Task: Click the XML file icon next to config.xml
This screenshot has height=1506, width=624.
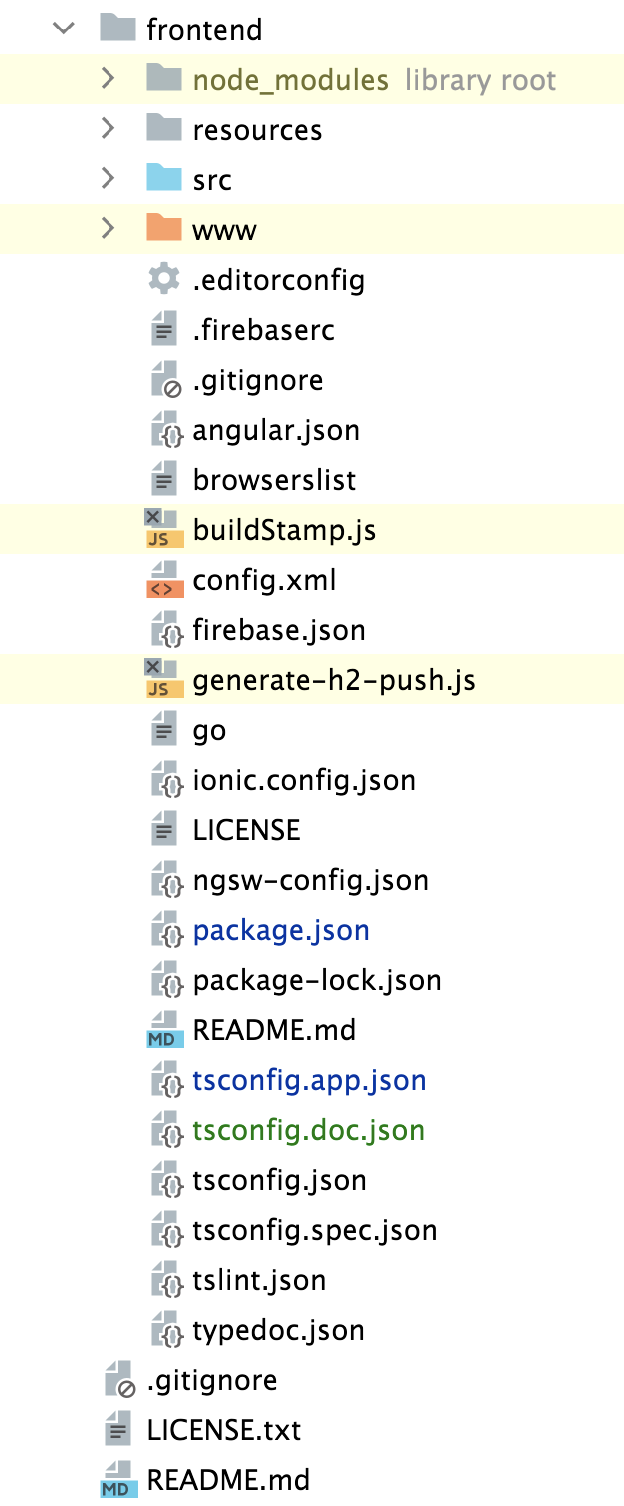Action: pyautogui.click(x=163, y=580)
